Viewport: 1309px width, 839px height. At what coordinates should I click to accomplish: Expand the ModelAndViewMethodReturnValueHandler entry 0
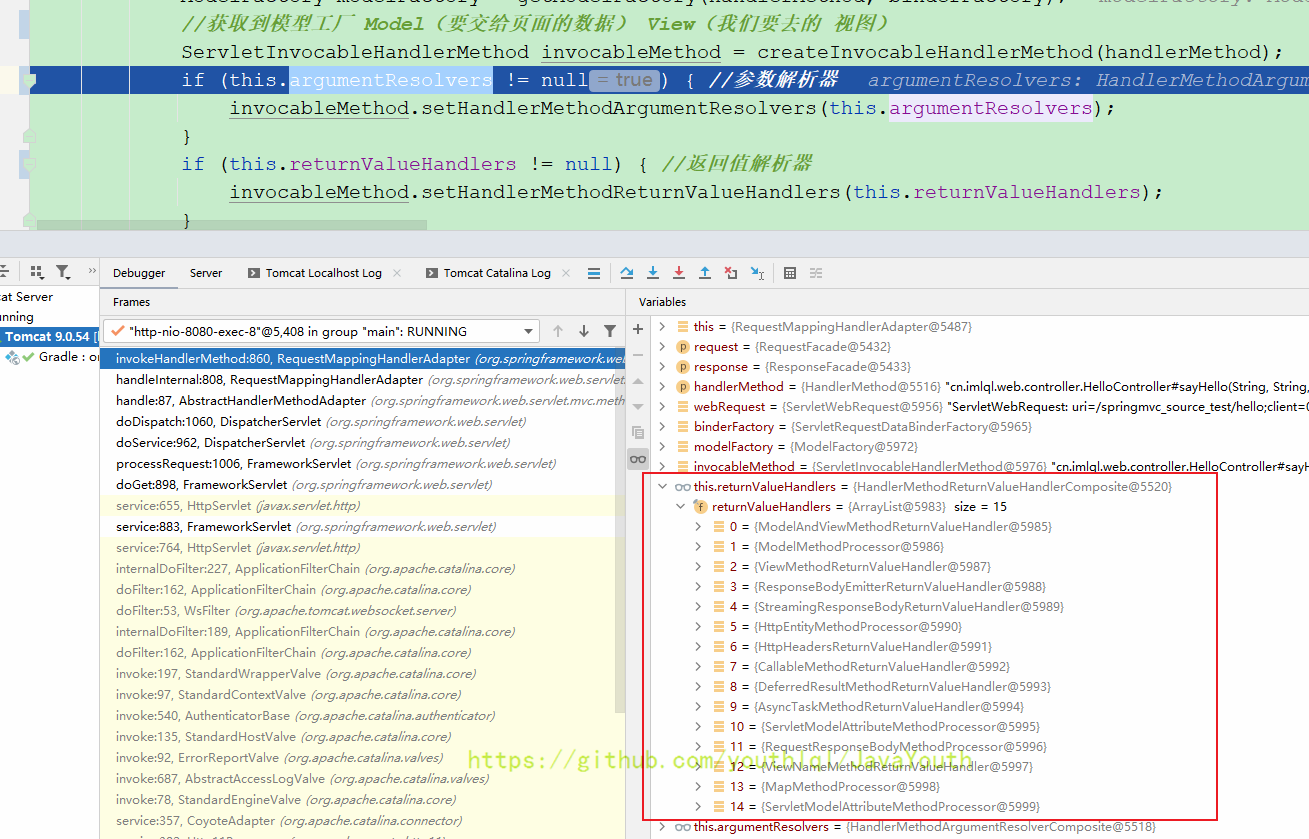point(698,527)
